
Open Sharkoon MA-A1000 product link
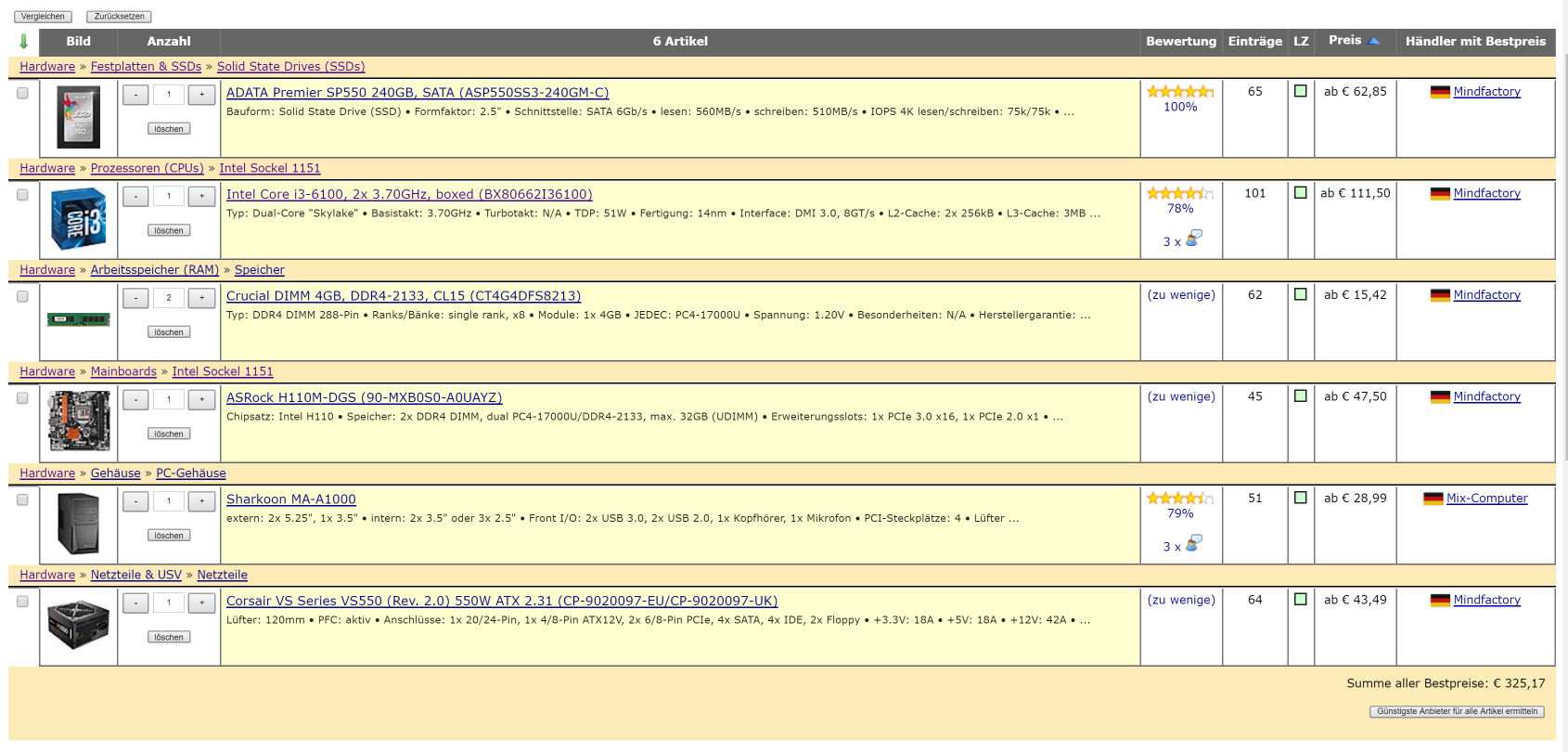[x=291, y=499]
